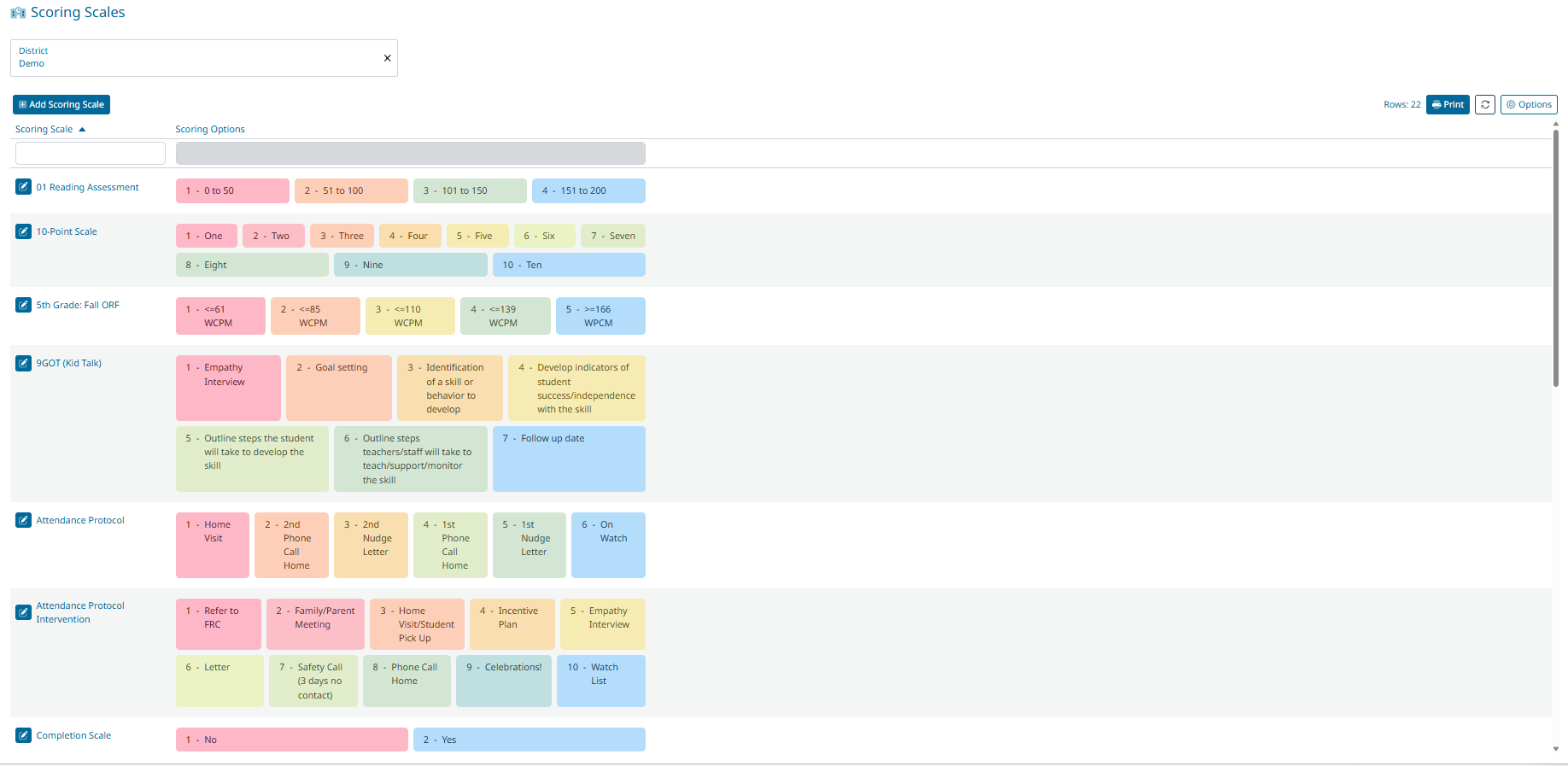This screenshot has width=1568, height=766.
Task: Select the pink '1 - 0 to 50' swatch
Action: (220, 191)
